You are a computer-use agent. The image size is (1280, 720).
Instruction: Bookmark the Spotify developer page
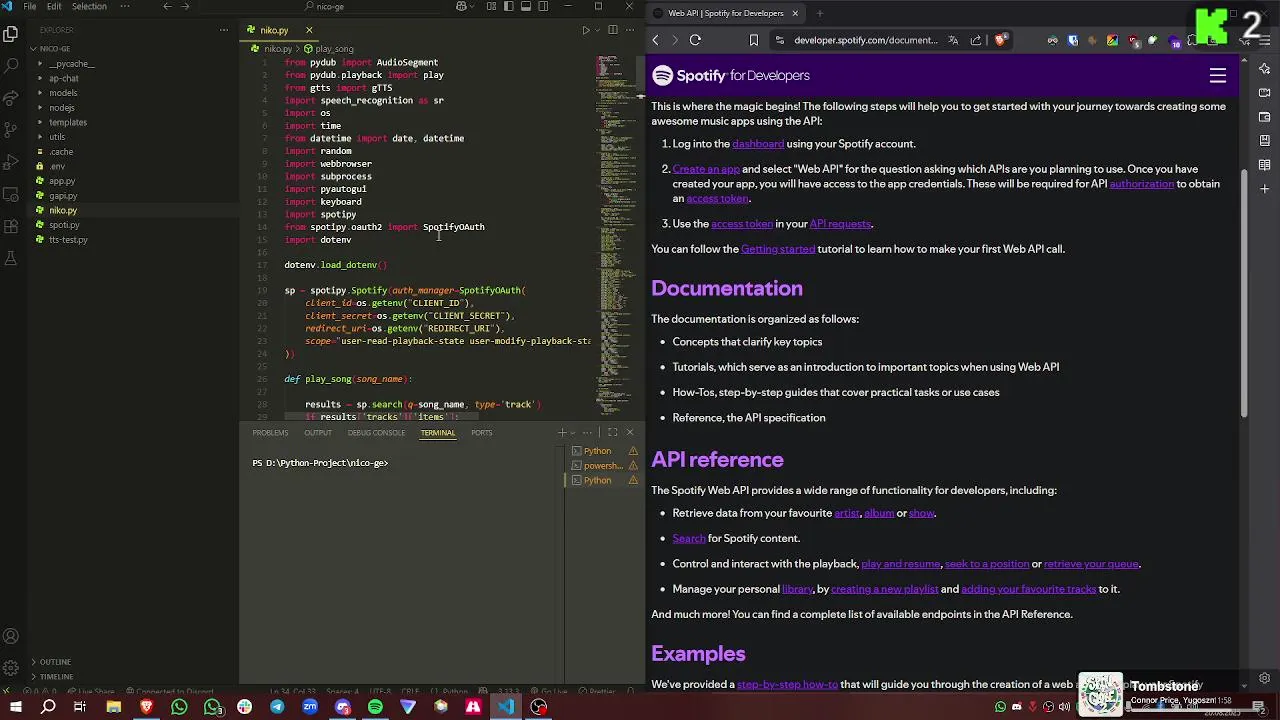[753, 40]
